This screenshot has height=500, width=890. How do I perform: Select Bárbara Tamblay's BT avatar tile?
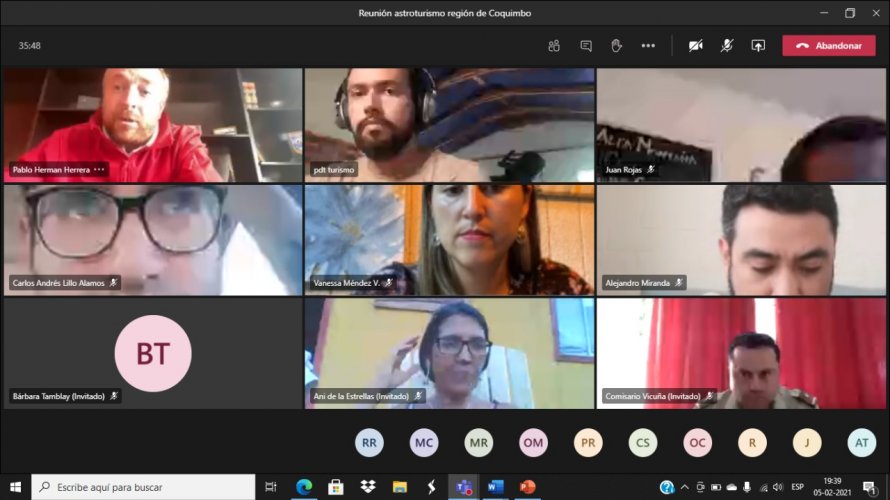[152, 353]
